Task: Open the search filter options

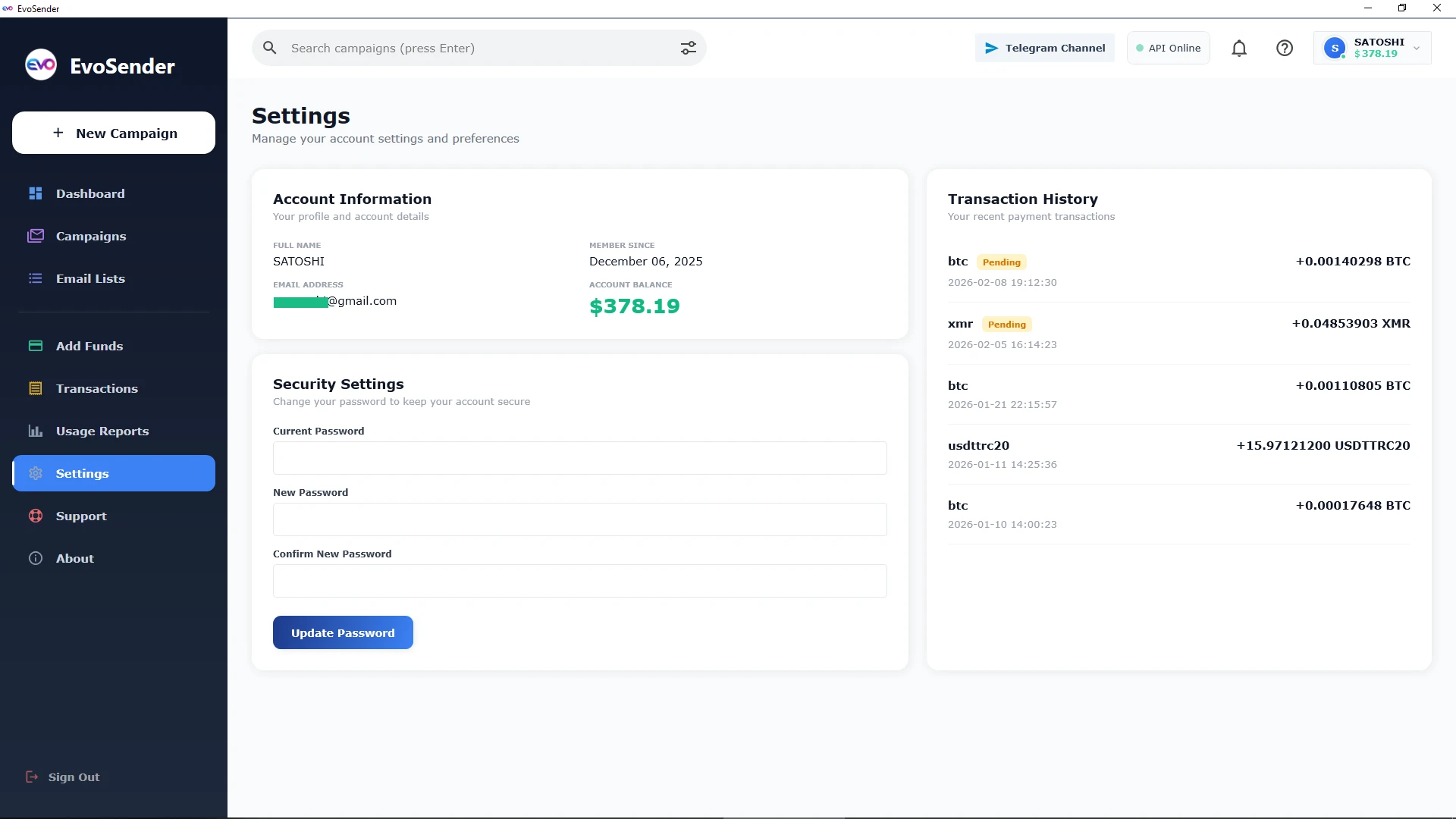Action: pos(688,48)
